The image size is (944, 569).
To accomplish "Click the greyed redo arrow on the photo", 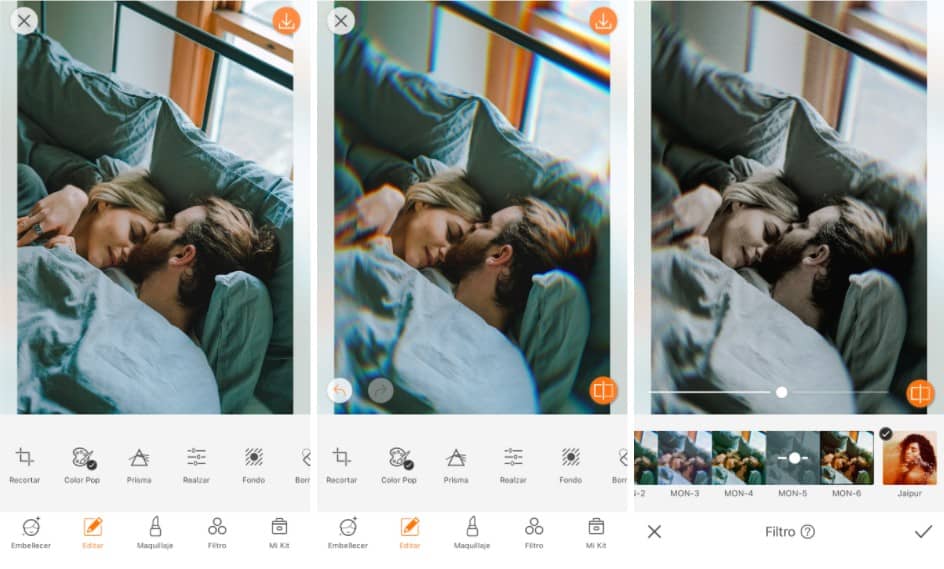I will coord(380,390).
